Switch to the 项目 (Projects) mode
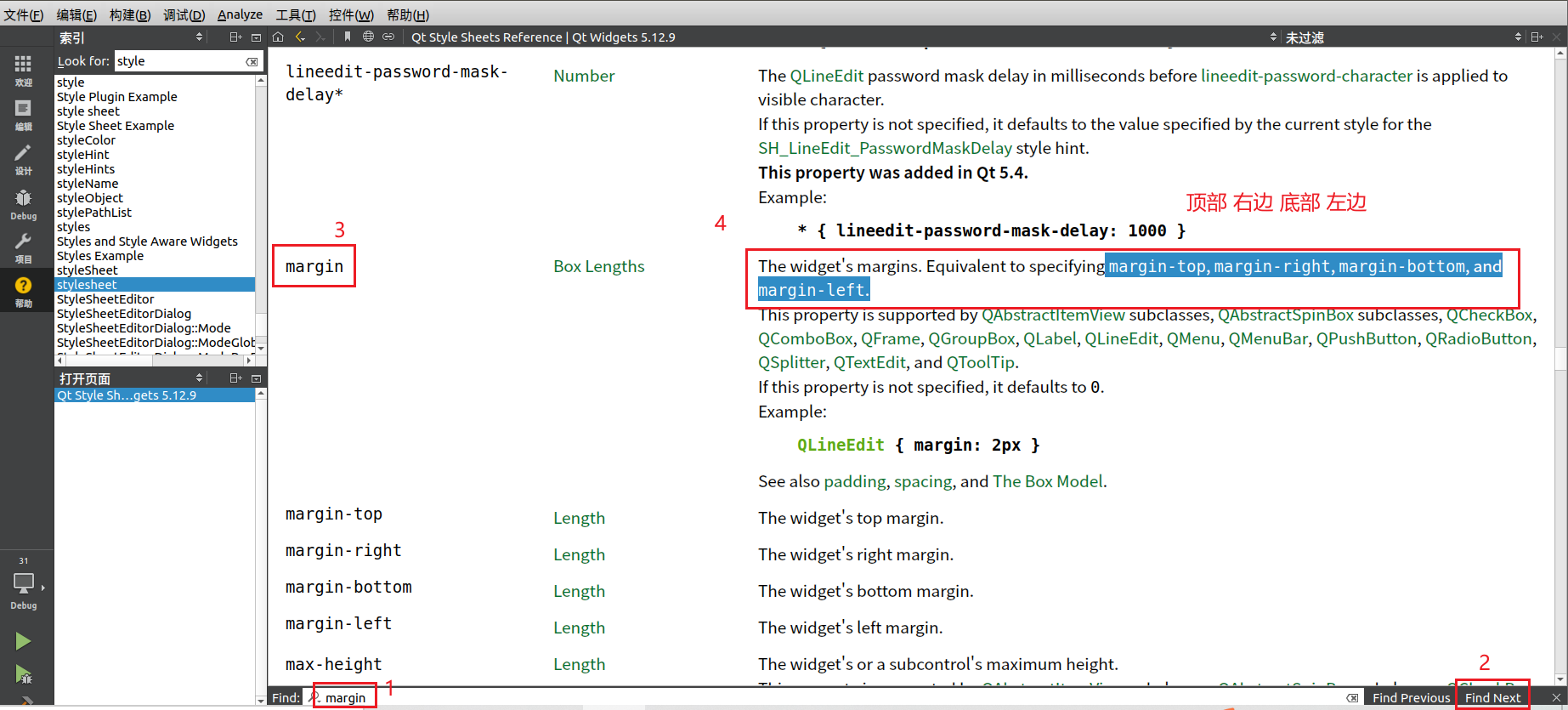1568x710 pixels. pyautogui.click(x=23, y=248)
